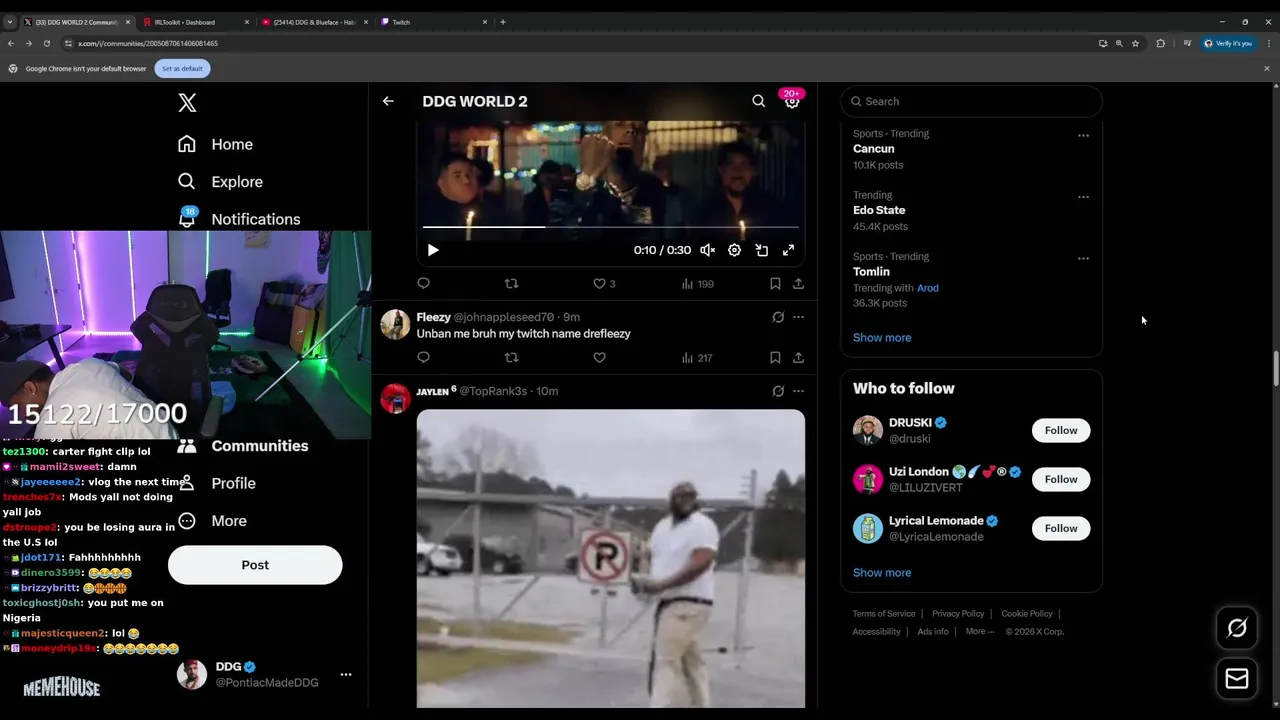Open Communities in sidebar
Image resolution: width=1280 pixels, height=720 pixels.
[x=243, y=446]
